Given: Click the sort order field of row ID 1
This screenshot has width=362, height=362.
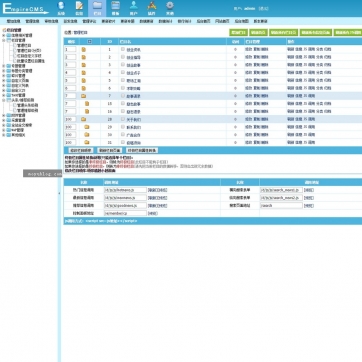Looking at the screenshot, I should (70, 49).
